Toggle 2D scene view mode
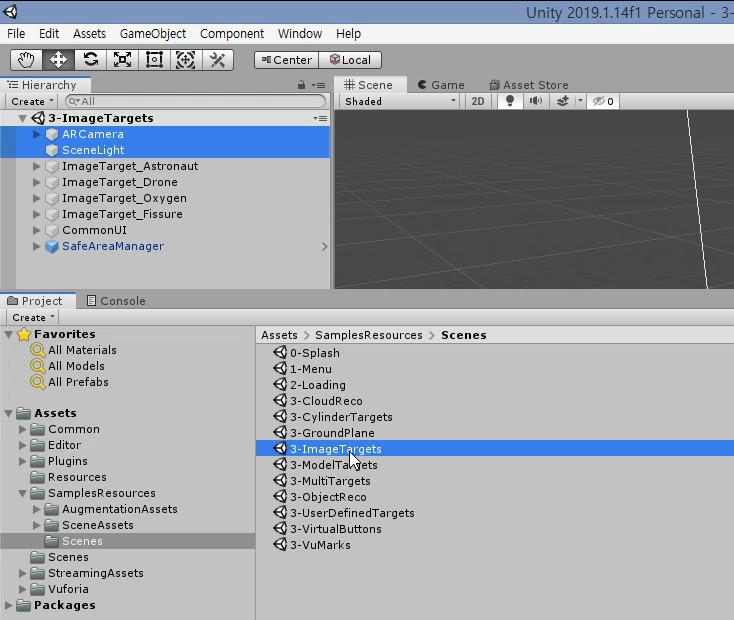This screenshot has width=734, height=620. (x=477, y=101)
